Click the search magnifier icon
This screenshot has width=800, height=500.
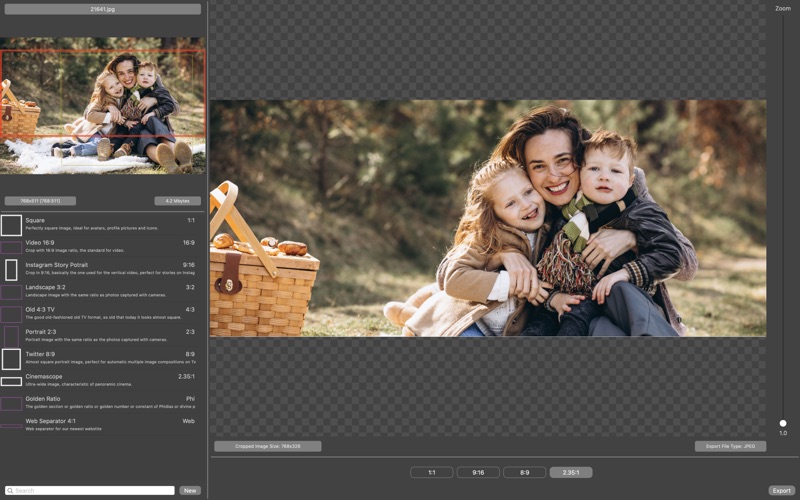pyautogui.click(x=10, y=490)
